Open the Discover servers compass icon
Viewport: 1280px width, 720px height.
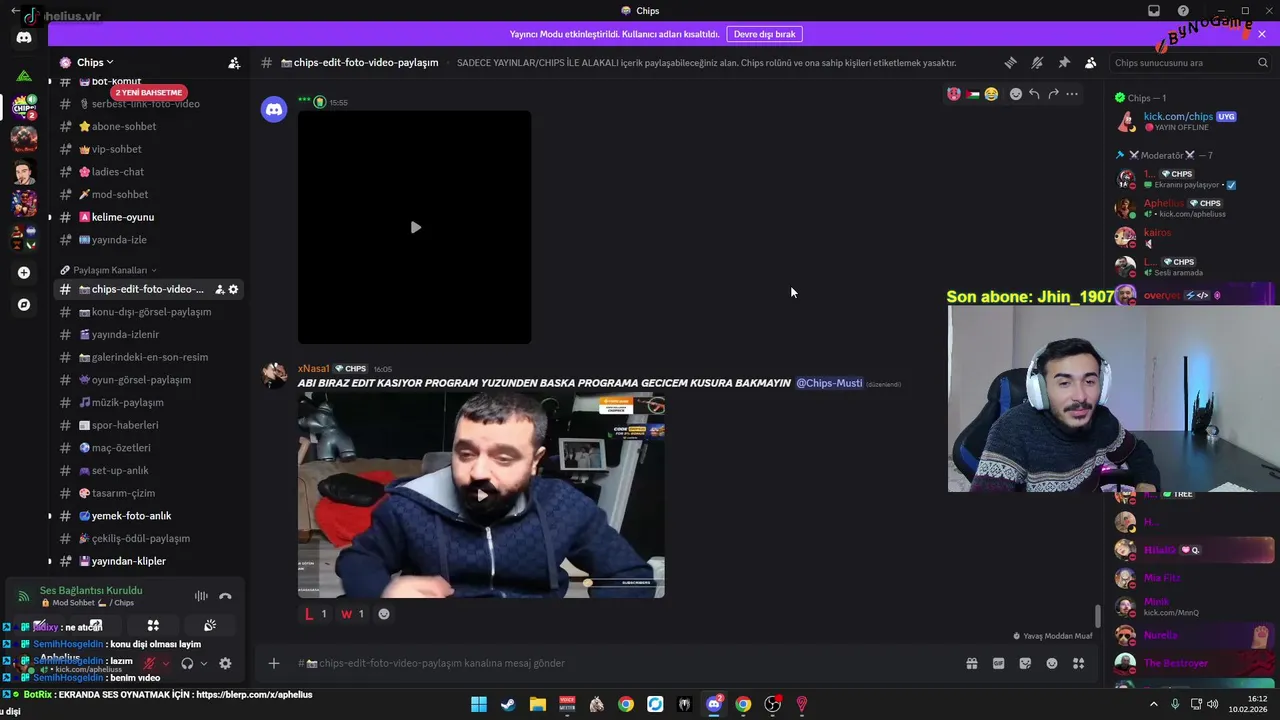pyautogui.click(x=24, y=305)
